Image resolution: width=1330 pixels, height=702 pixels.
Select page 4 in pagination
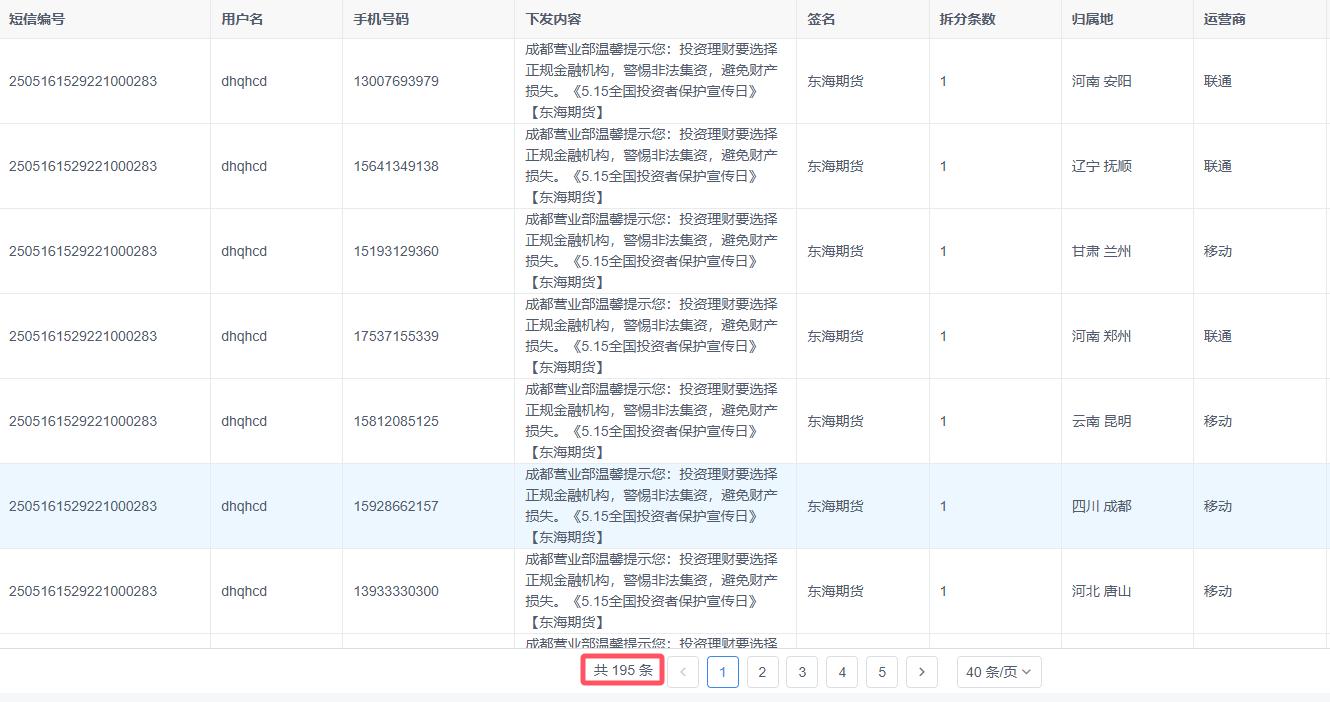842,672
